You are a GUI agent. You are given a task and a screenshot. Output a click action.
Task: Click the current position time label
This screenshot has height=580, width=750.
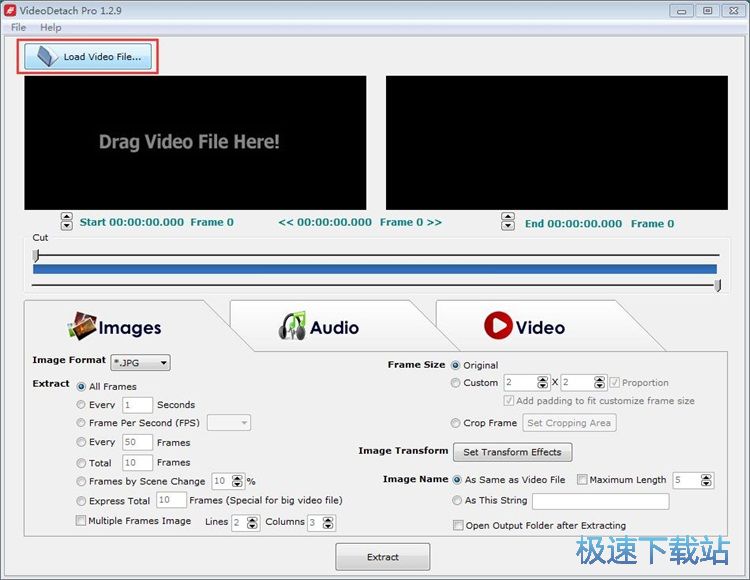(360, 222)
